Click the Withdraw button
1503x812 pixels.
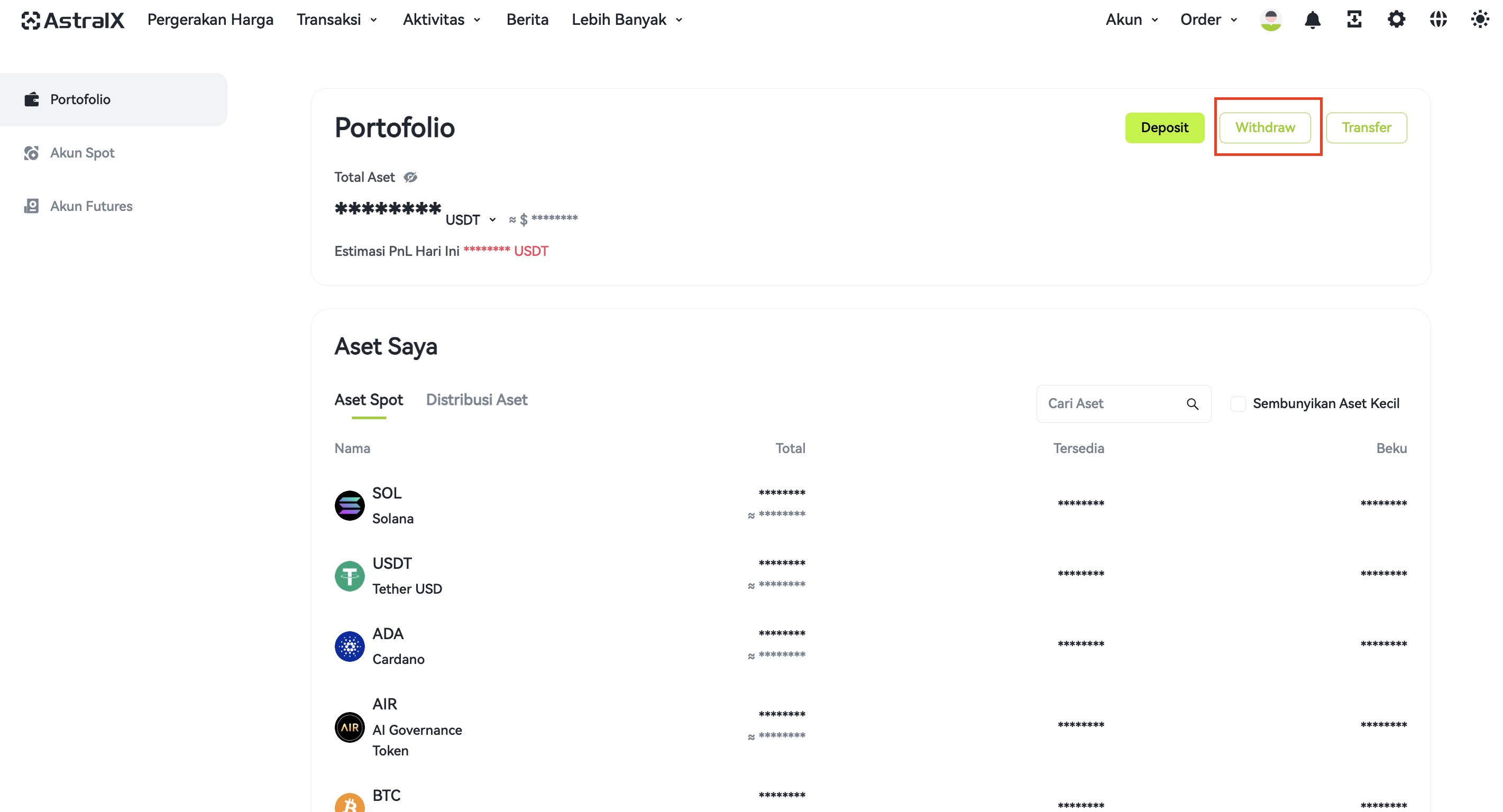(1265, 128)
